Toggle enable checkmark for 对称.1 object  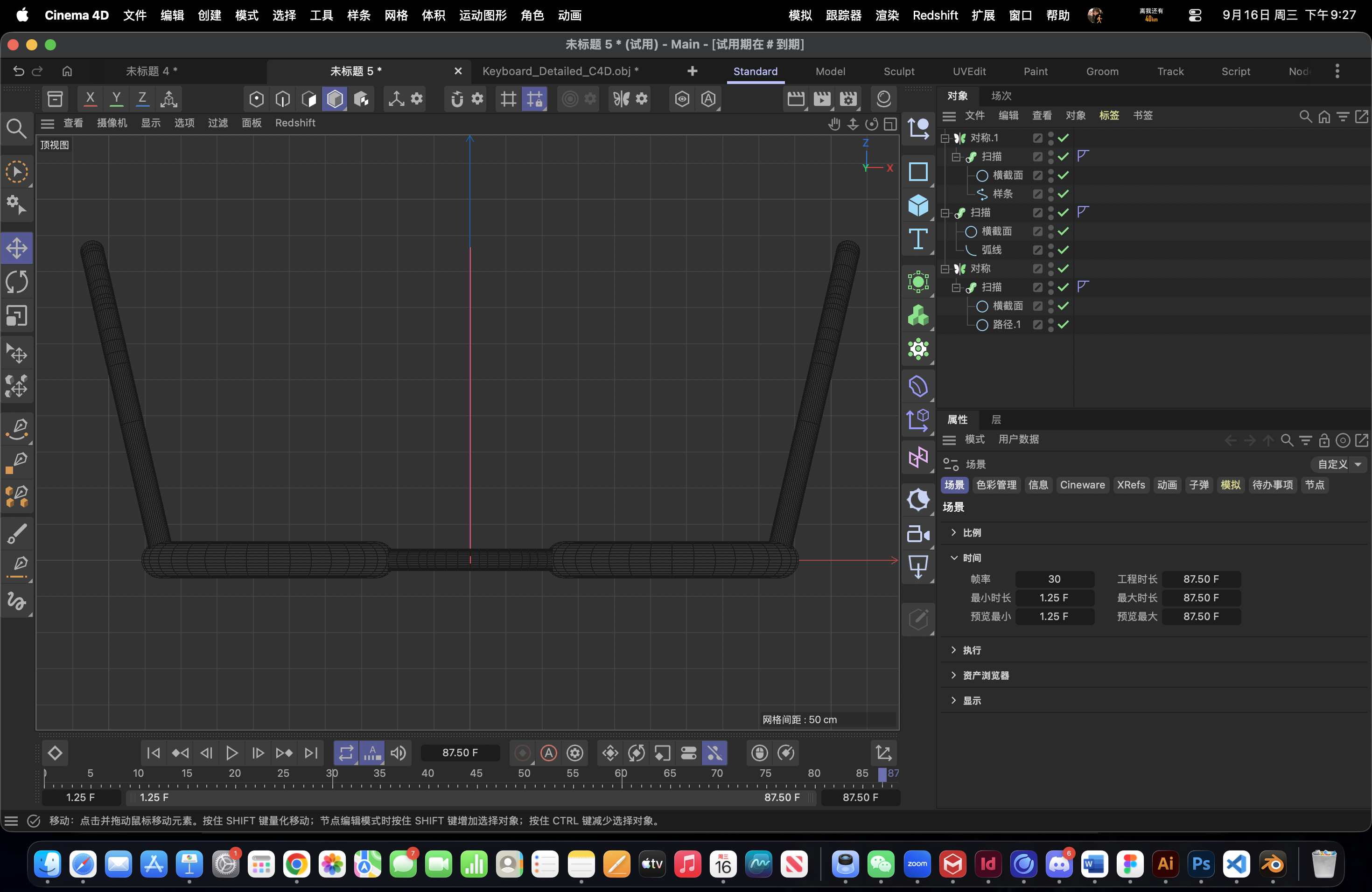pos(1064,138)
